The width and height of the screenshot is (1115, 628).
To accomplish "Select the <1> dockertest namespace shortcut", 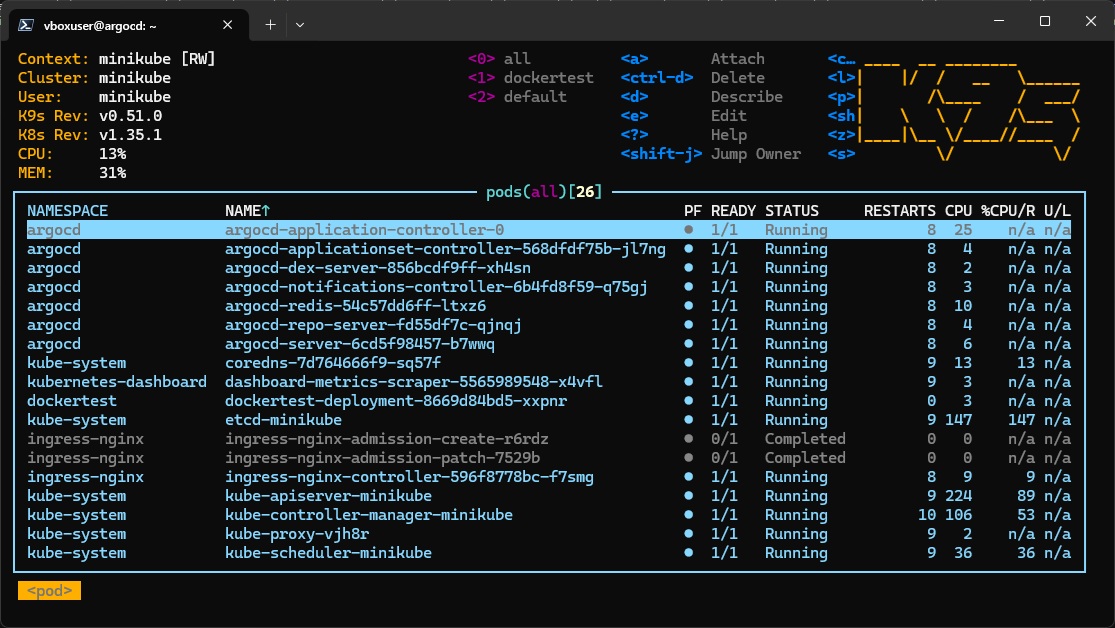I will pyautogui.click(x=530, y=78).
